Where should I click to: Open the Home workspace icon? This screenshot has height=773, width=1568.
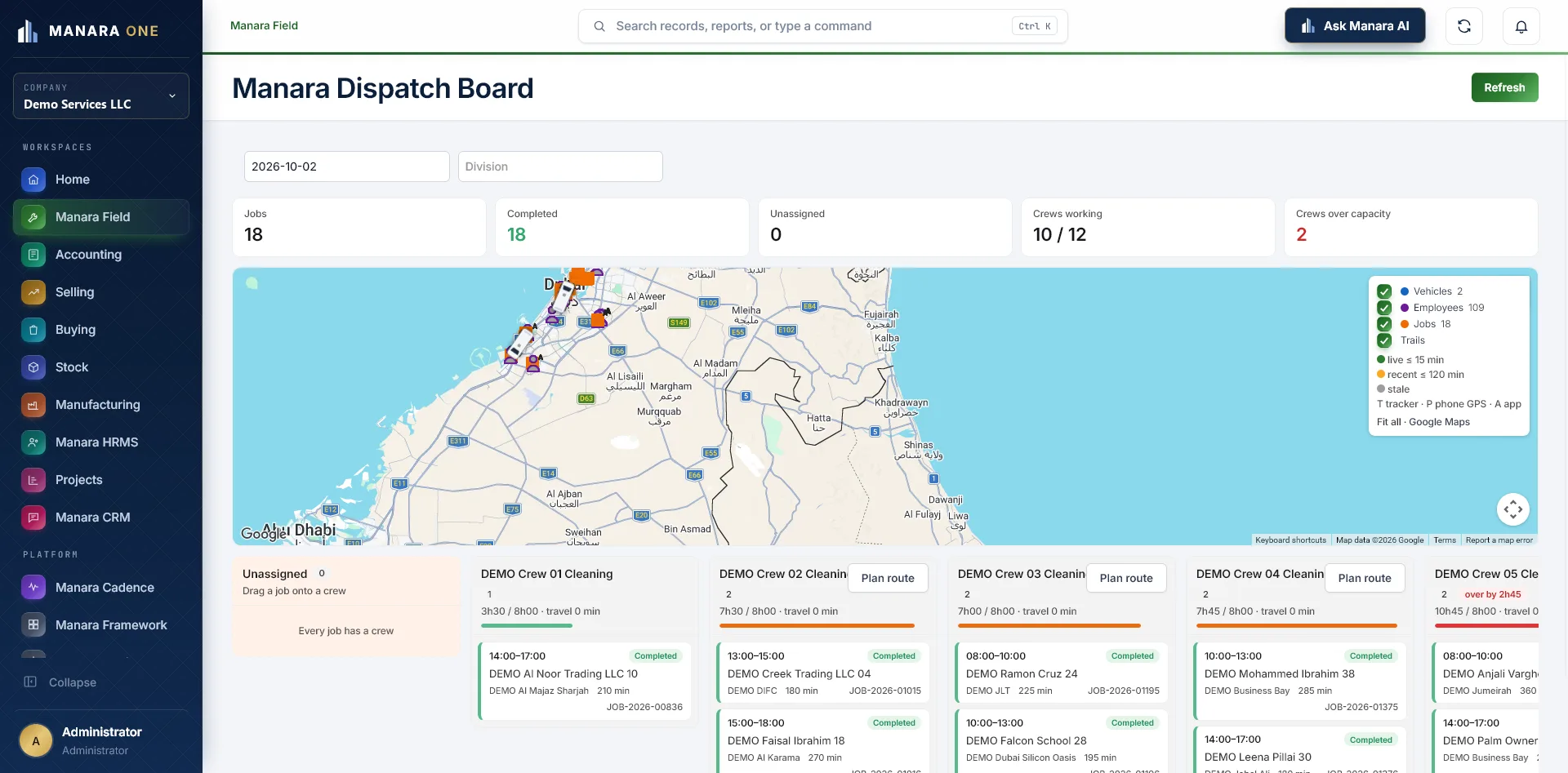click(x=33, y=180)
